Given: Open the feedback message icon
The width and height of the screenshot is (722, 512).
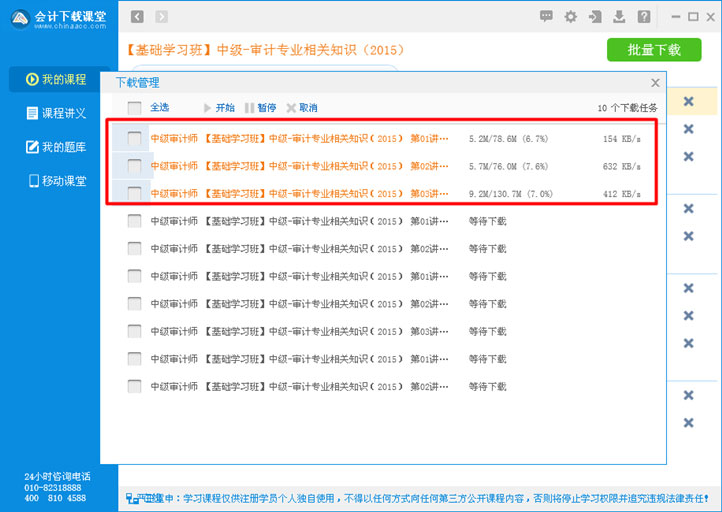Looking at the screenshot, I should [546, 16].
